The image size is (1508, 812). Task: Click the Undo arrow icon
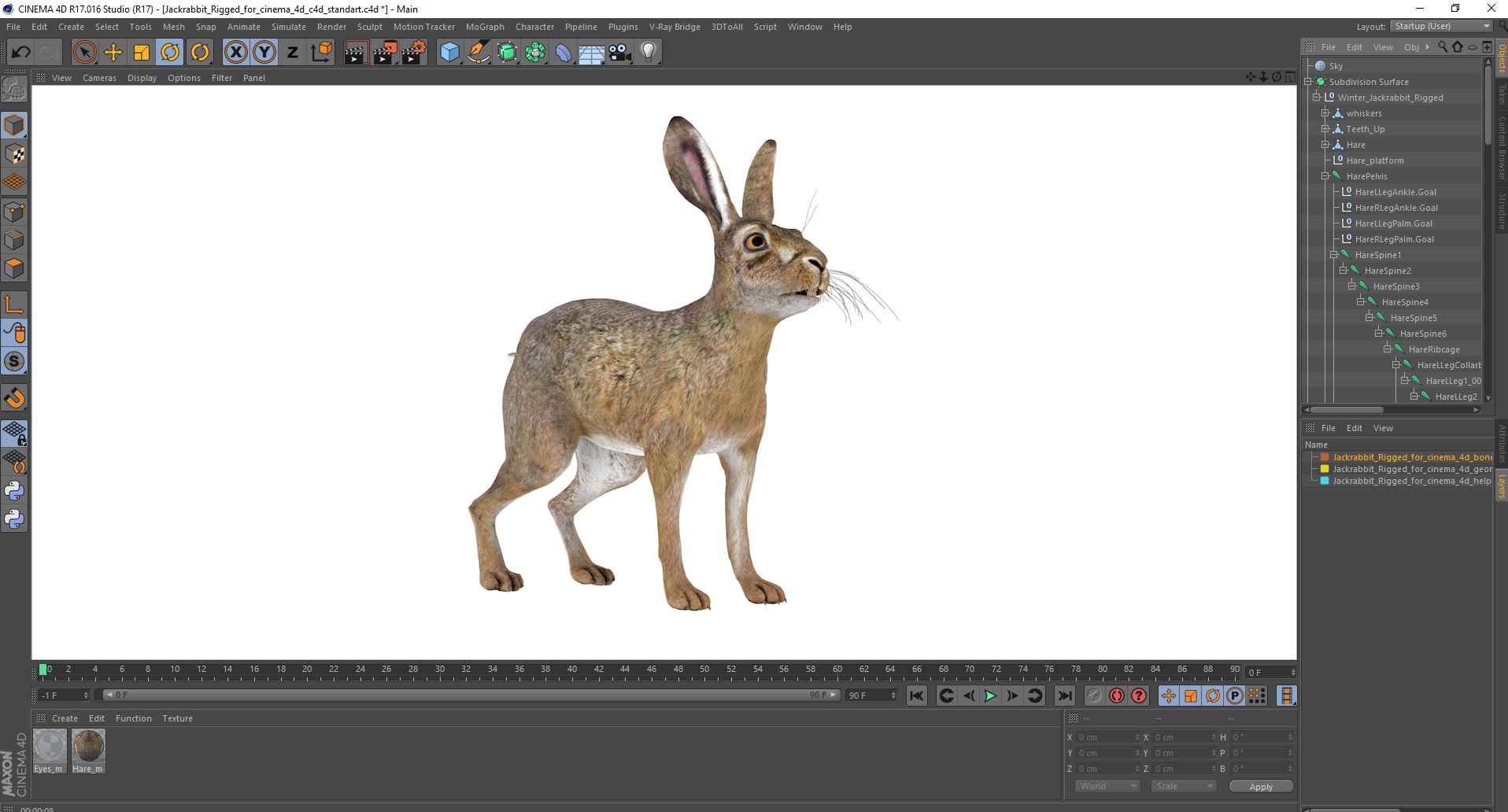click(x=21, y=53)
